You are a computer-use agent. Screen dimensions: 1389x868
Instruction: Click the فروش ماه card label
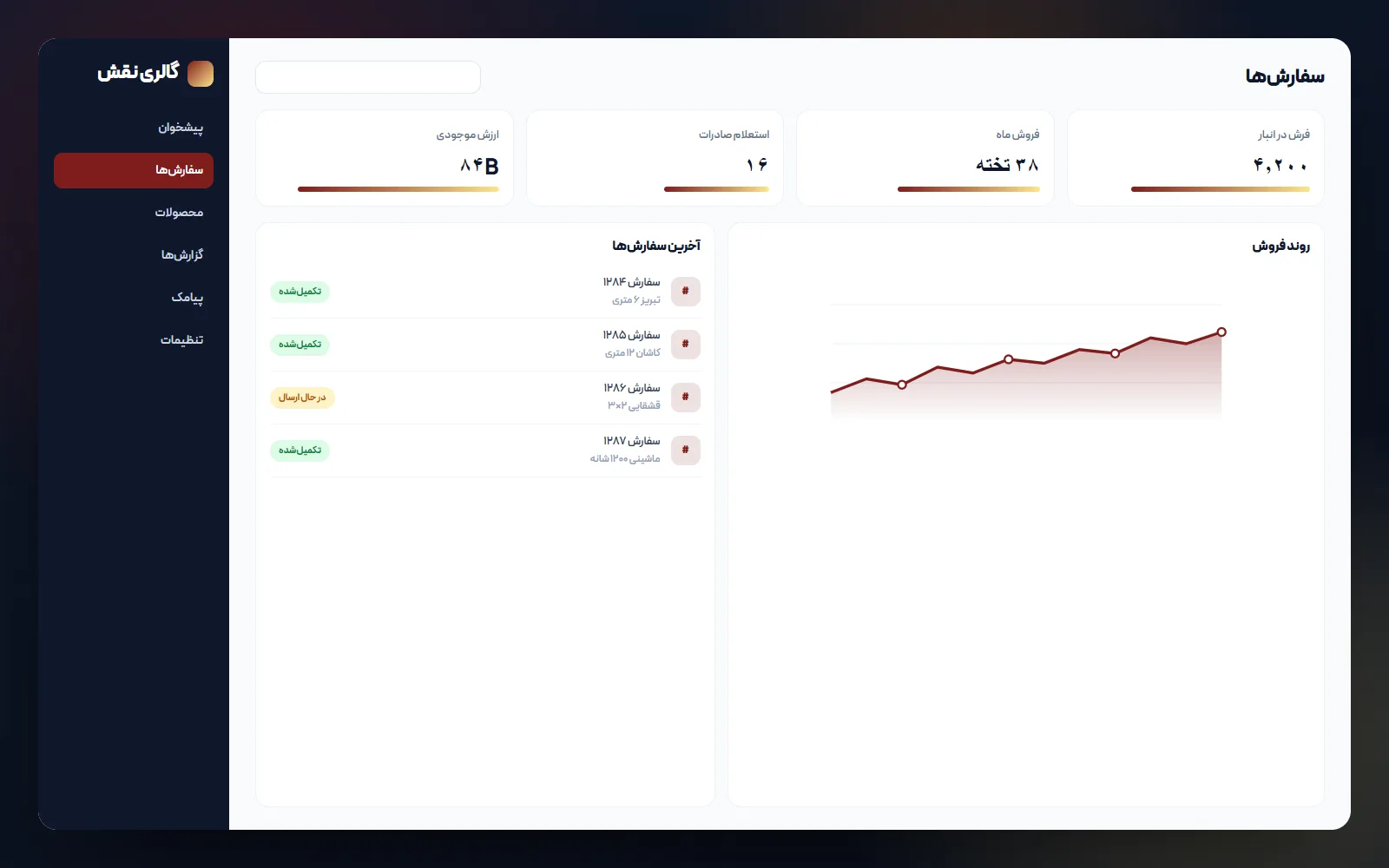tap(1017, 135)
